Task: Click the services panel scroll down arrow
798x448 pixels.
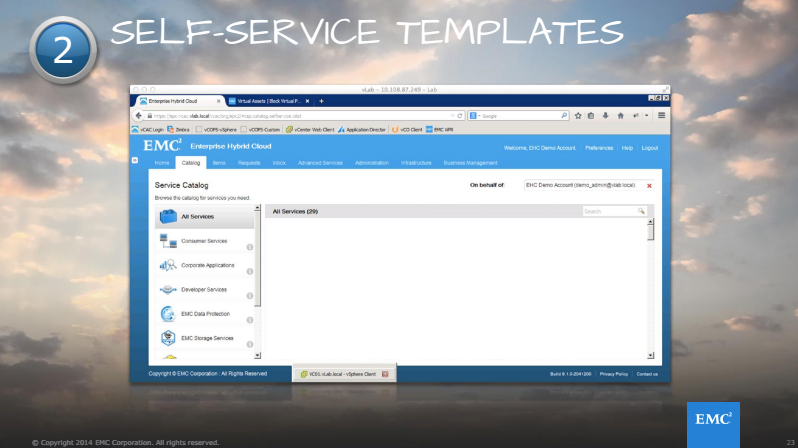Action: click(650, 355)
